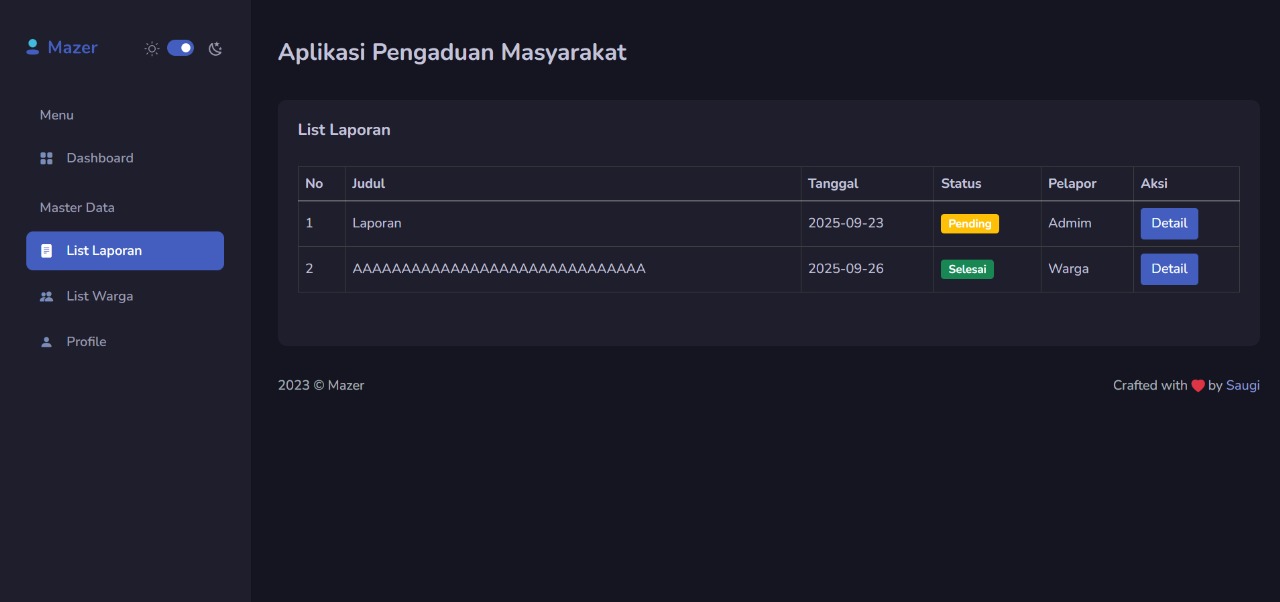Click the red heart icon in footer

1198,386
